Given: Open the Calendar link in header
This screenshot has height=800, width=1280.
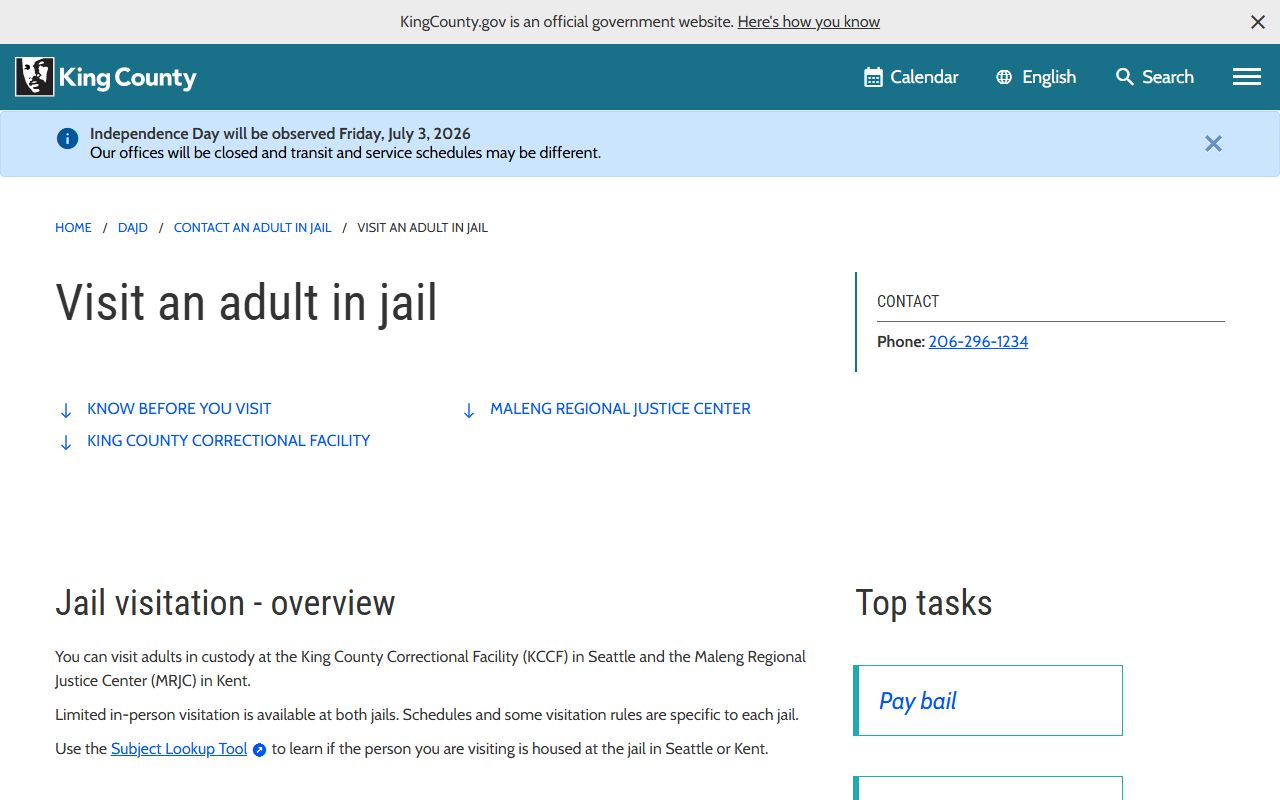Looking at the screenshot, I should click(x=911, y=77).
